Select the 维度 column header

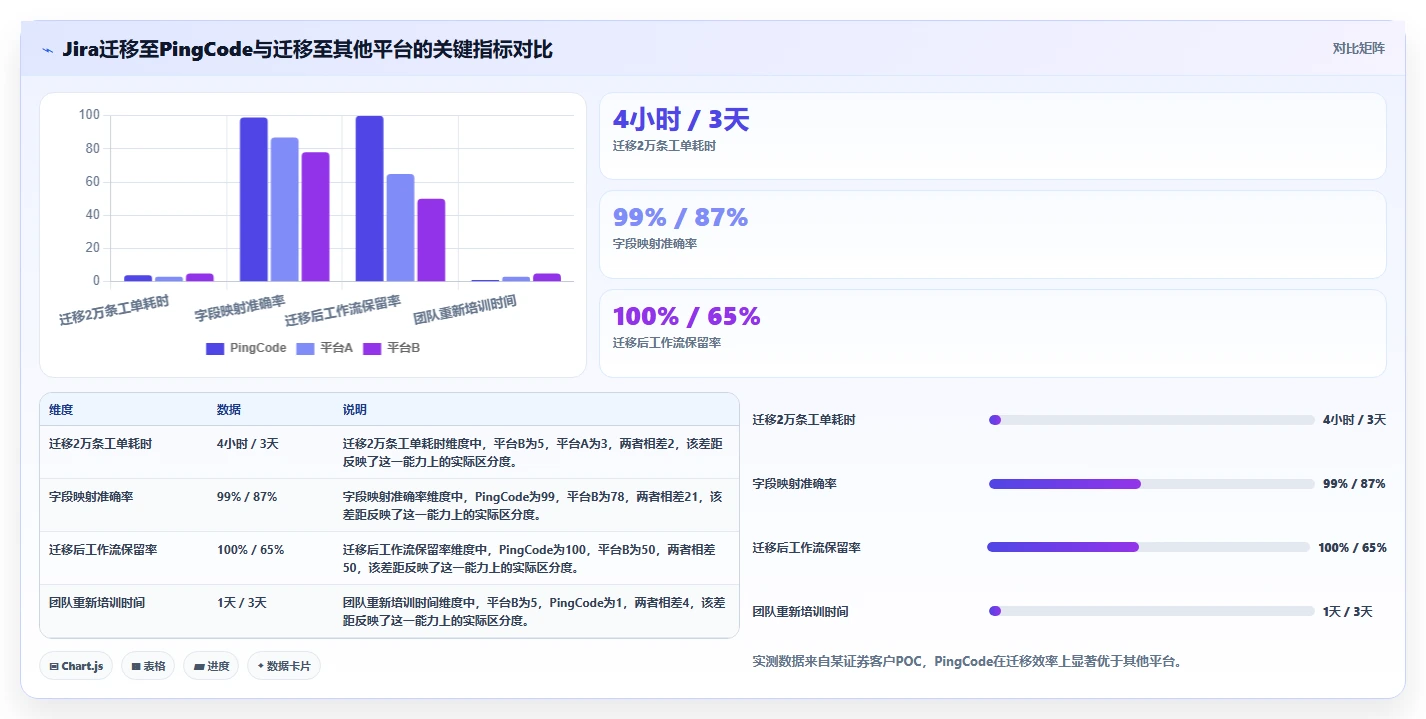tap(61, 410)
